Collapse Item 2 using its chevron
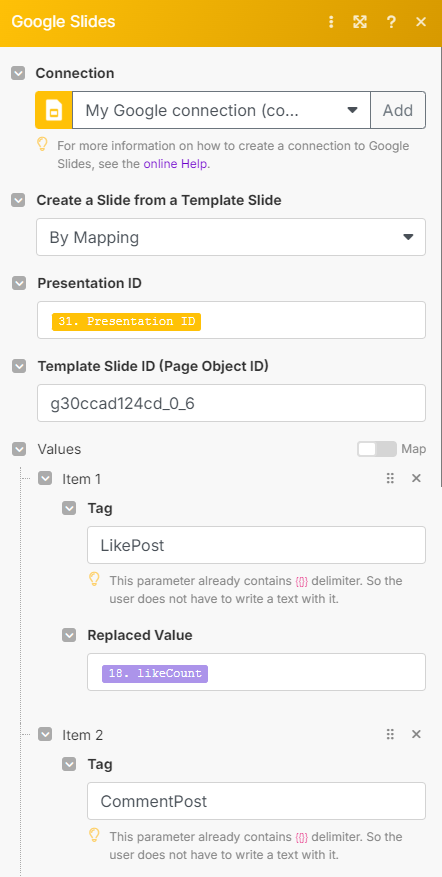442x877 pixels. pyautogui.click(x=45, y=734)
